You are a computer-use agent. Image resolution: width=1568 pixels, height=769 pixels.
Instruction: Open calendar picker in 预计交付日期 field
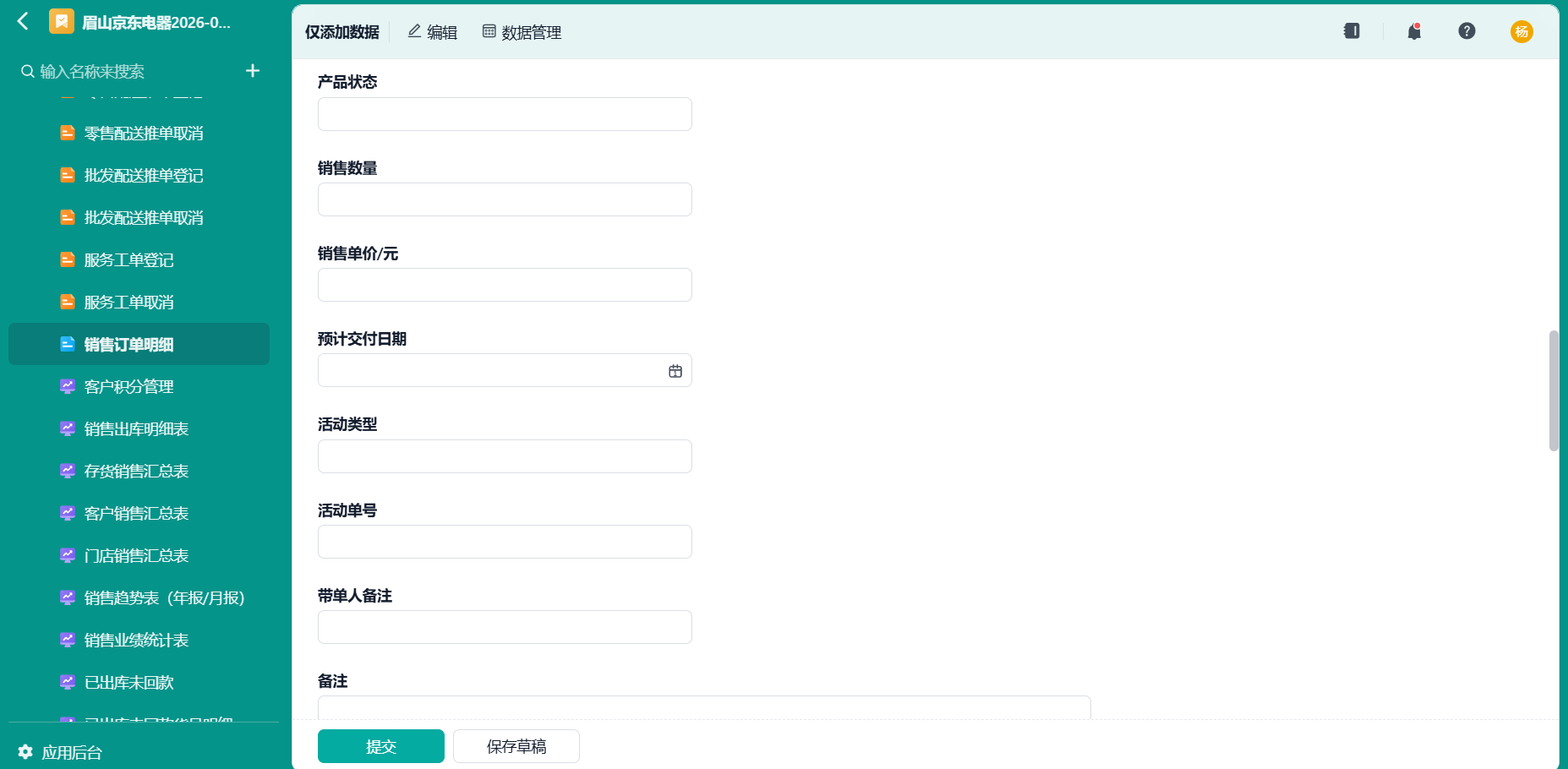coord(675,371)
